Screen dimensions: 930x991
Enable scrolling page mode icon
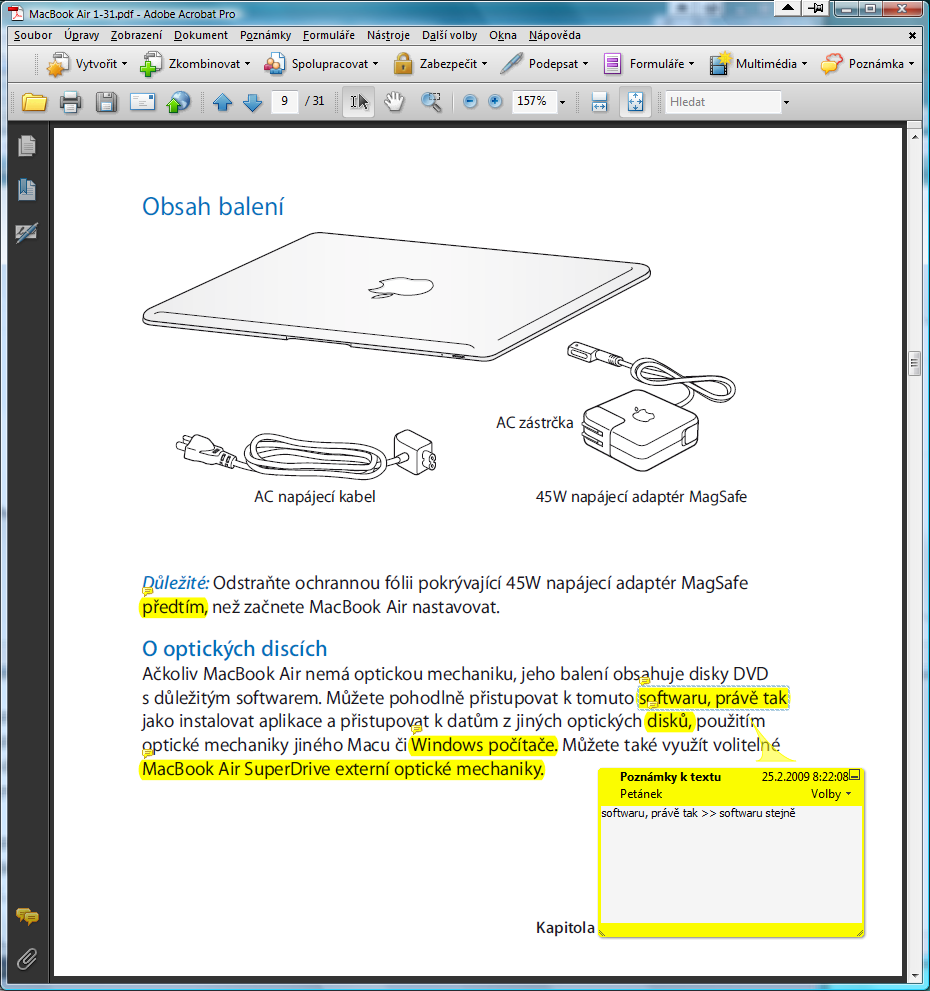(x=599, y=102)
